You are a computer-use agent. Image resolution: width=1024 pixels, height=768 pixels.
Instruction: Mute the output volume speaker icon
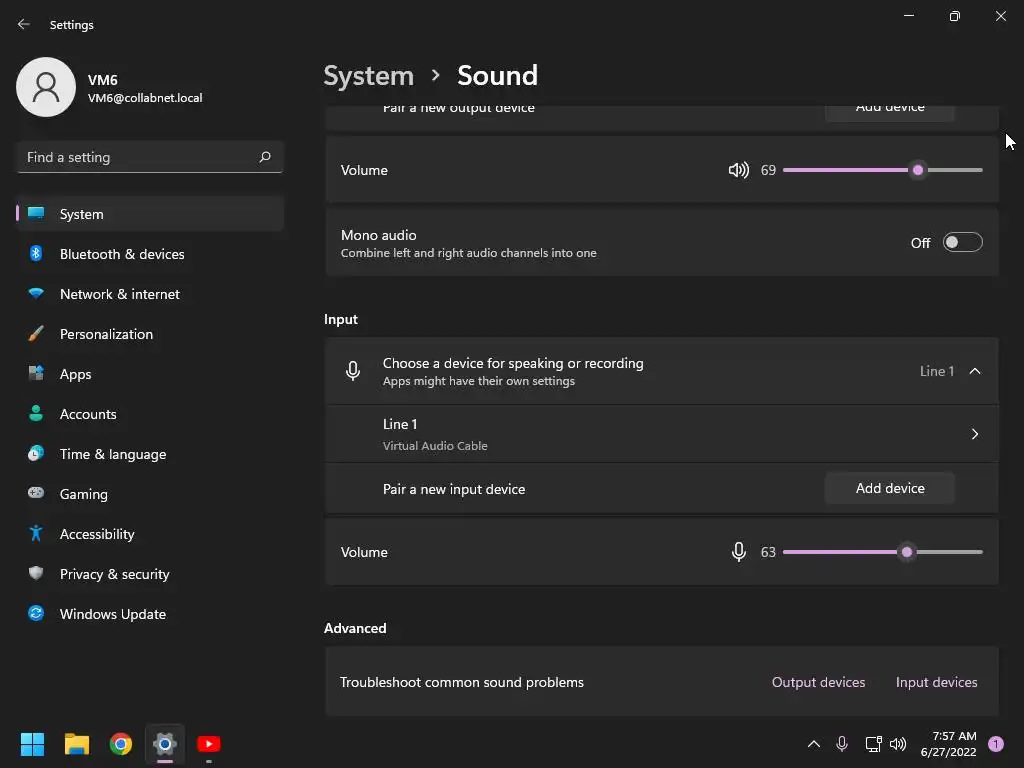coord(738,170)
